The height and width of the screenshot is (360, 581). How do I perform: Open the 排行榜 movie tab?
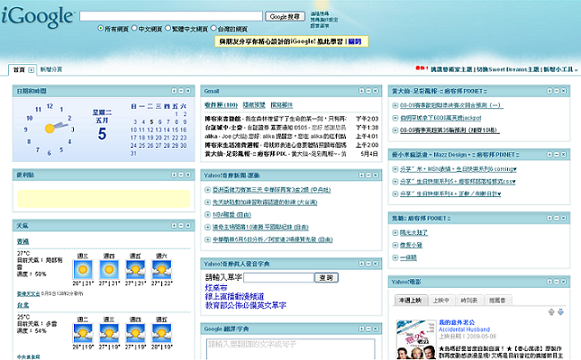tap(497, 300)
